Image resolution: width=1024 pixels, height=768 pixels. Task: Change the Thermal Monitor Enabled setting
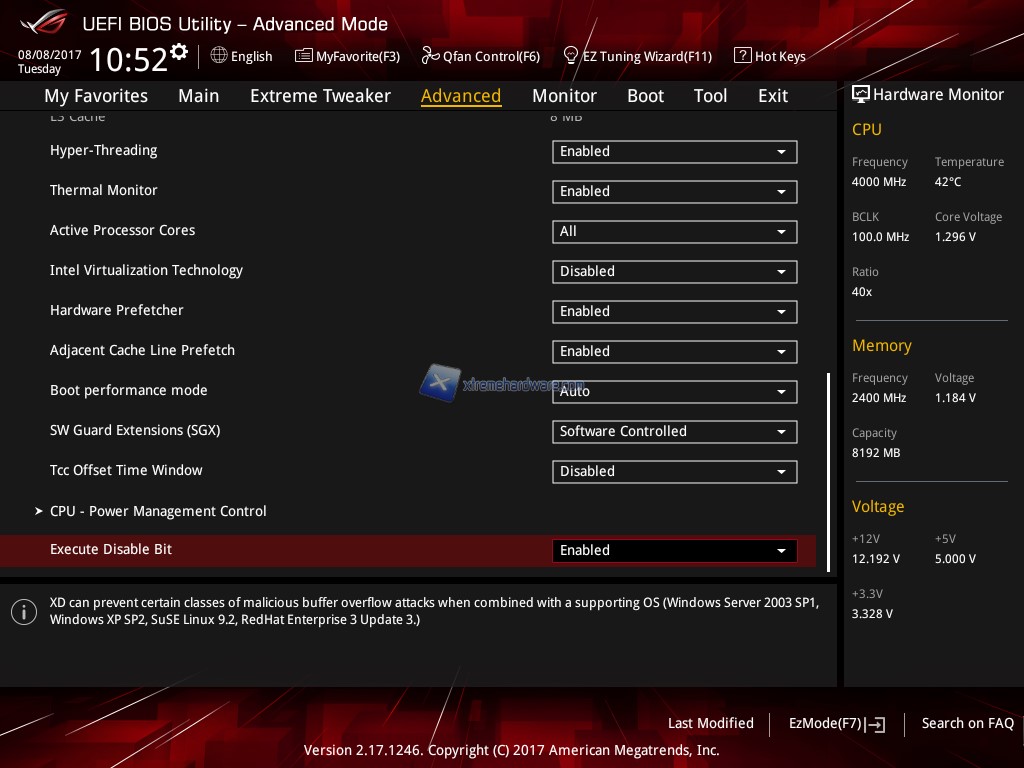click(x=674, y=192)
